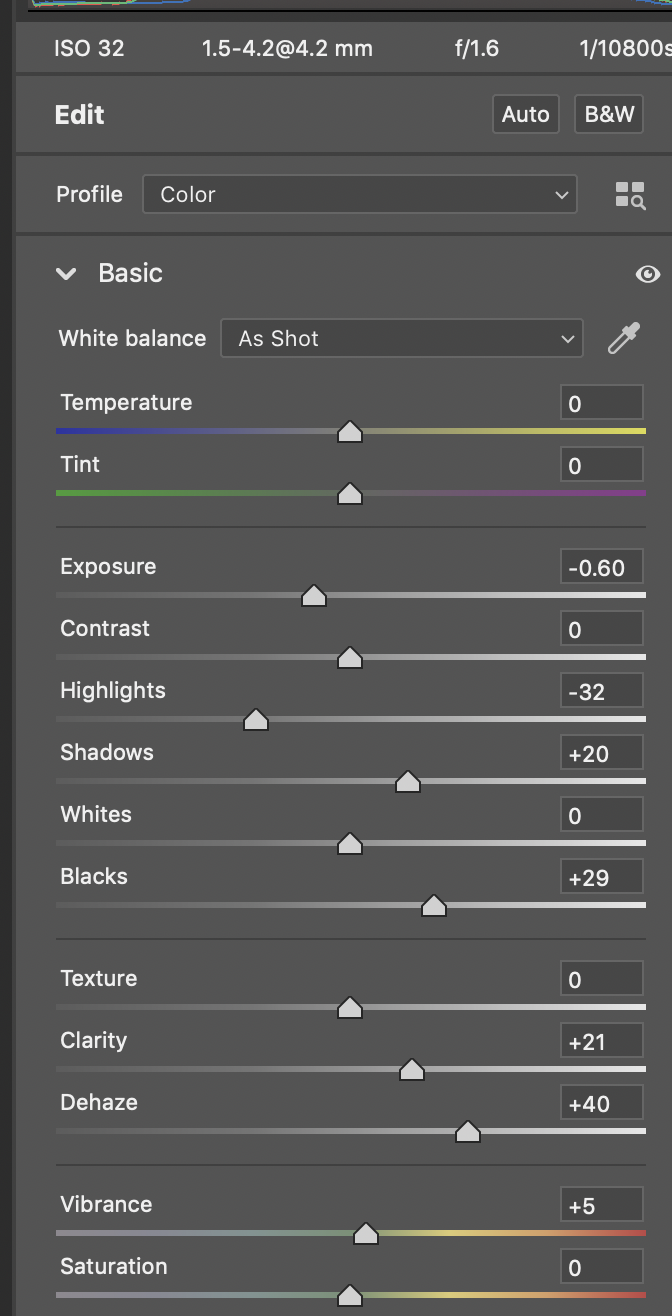672x1316 pixels.
Task: Click the Auto button
Action: point(525,115)
